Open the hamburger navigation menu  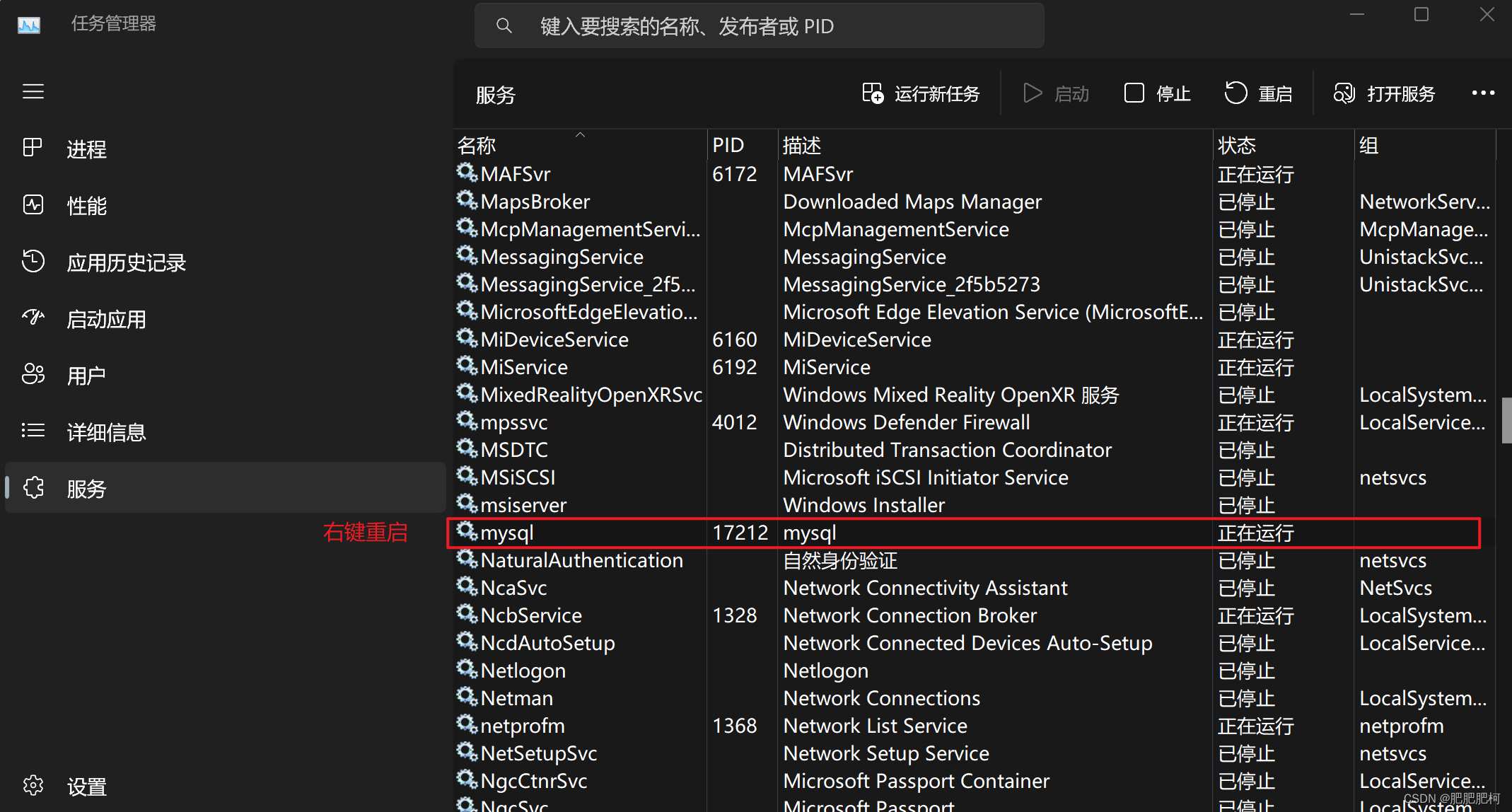(33, 92)
